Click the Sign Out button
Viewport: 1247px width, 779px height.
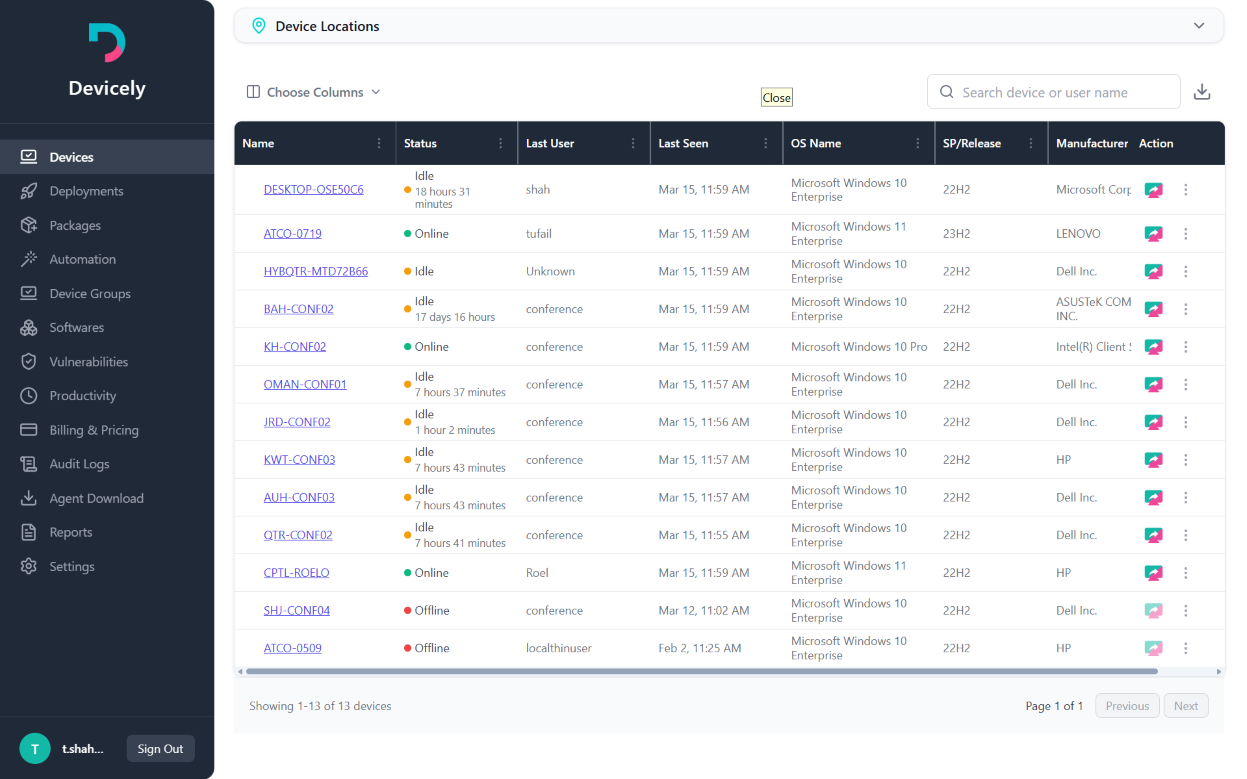(160, 748)
